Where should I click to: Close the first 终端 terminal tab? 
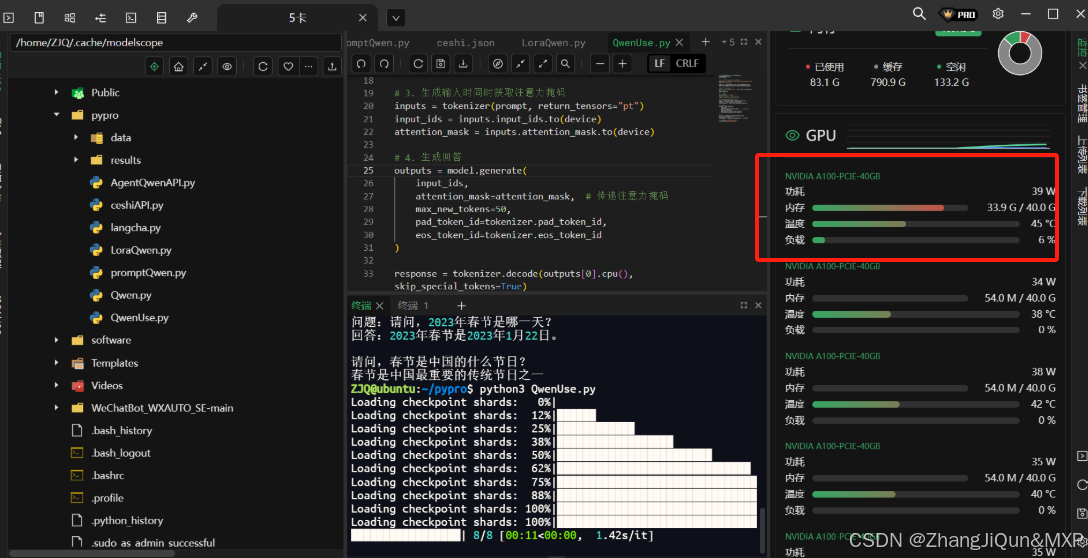pyautogui.click(x=382, y=305)
